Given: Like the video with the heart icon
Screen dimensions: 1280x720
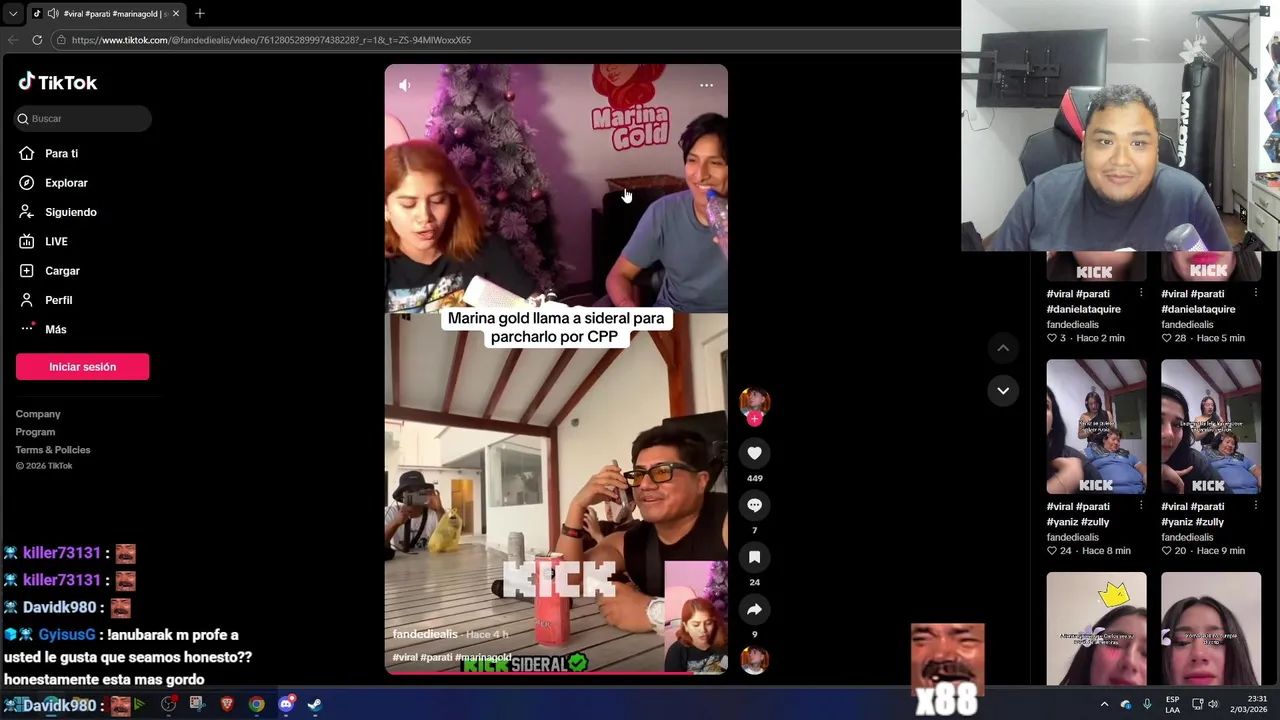Looking at the screenshot, I should pyautogui.click(x=754, y=453).
